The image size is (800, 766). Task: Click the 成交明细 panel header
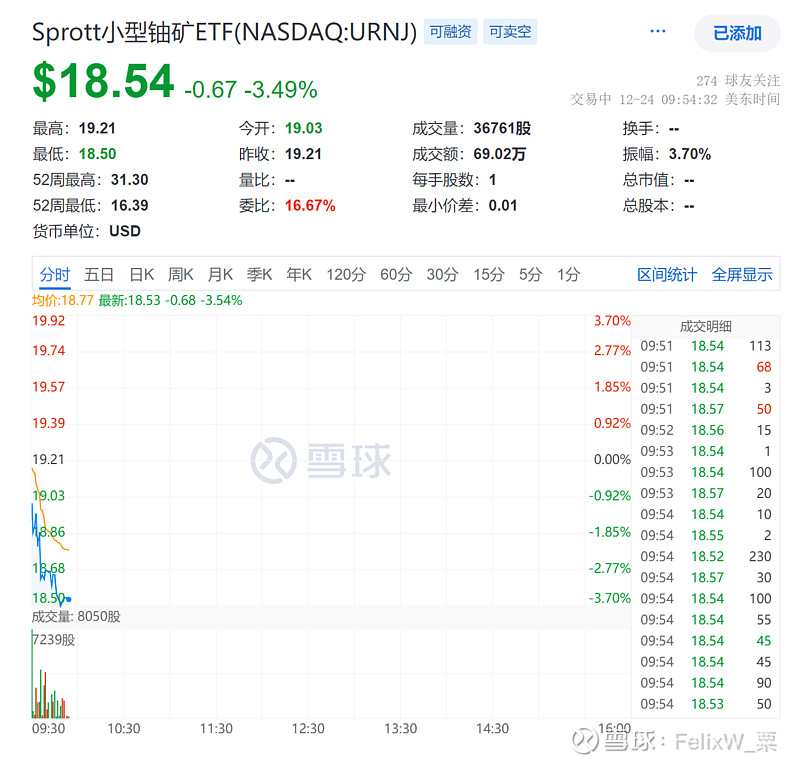click(x=706, y=326)
